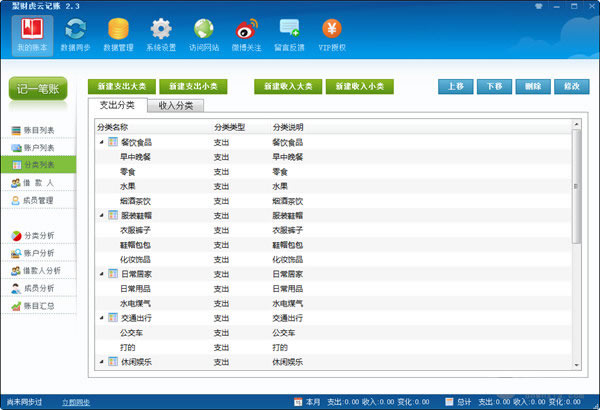Select the 水果 row
The width and height of the screenshot is (600, 410).
pyautogui.click(x=333, y=186)
